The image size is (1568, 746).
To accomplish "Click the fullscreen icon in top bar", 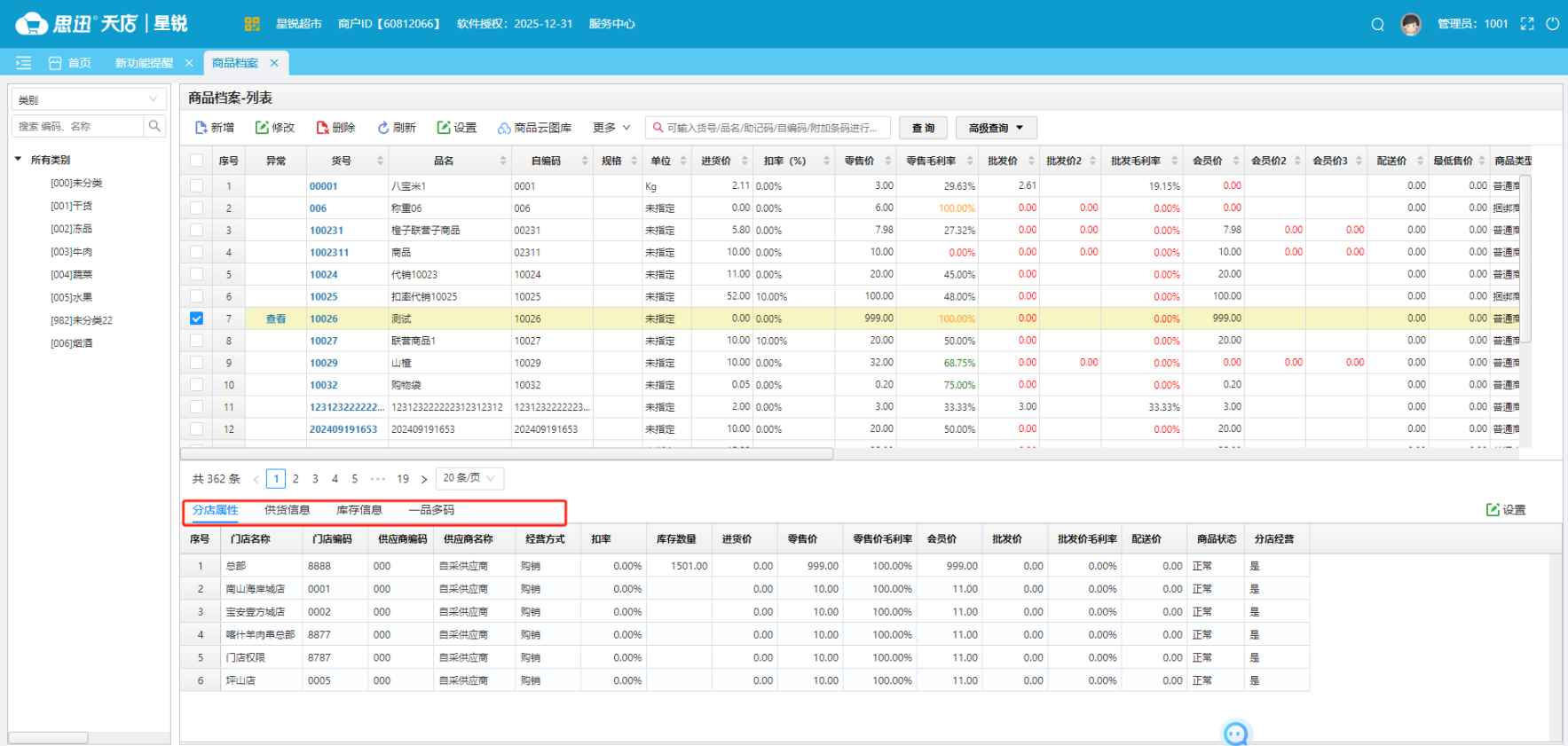I will point(1527,24).
